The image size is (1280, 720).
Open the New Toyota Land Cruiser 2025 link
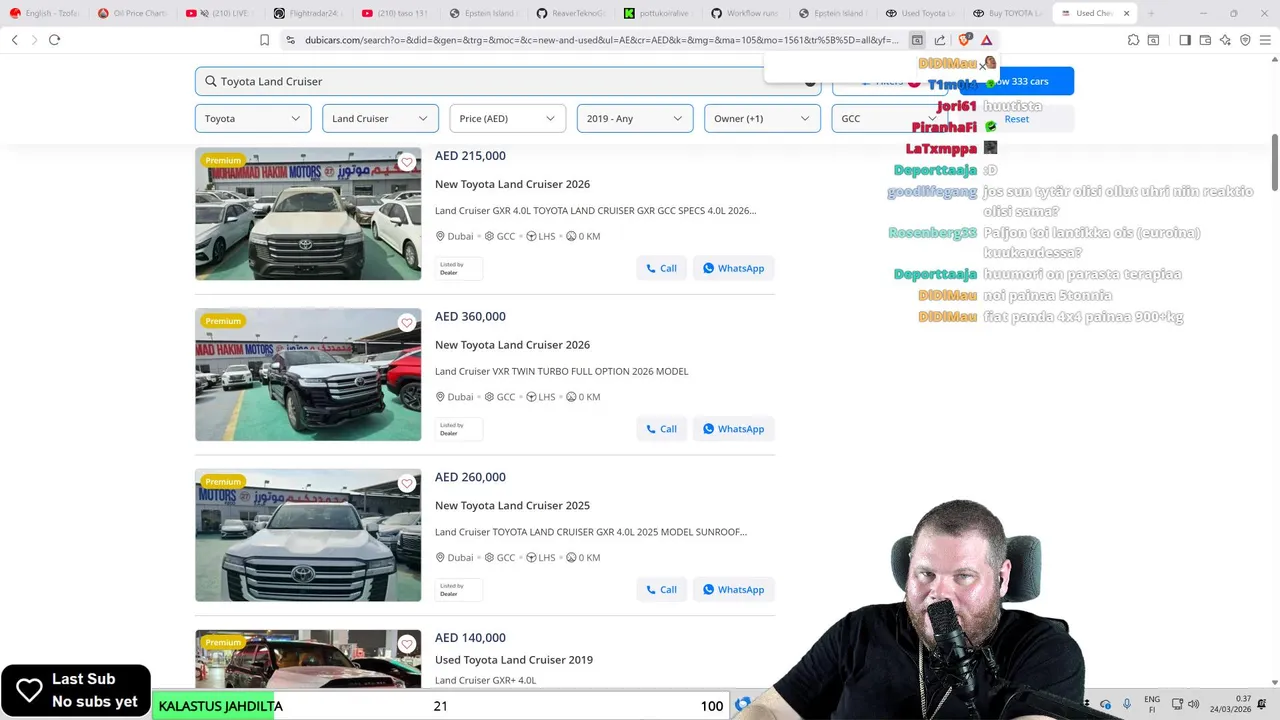pyautogui.click(x=512, y=505)
